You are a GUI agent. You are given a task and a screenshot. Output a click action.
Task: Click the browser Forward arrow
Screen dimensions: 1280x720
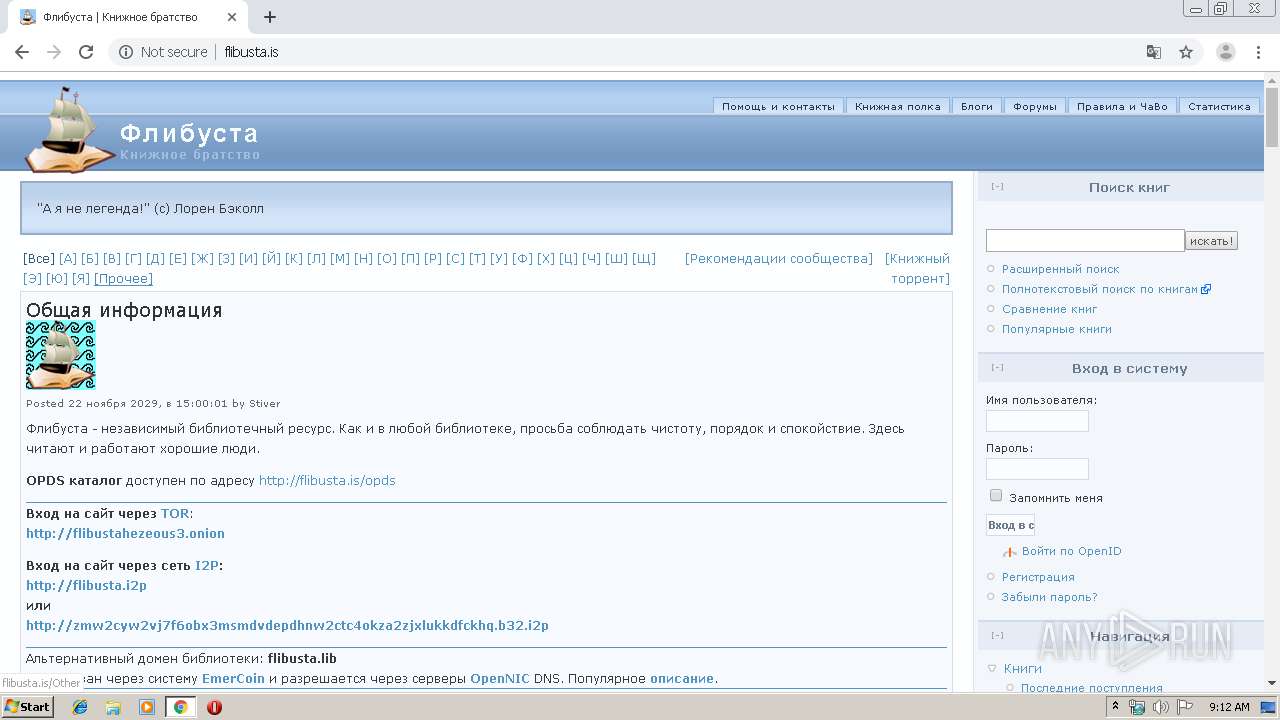pos(54,52)
